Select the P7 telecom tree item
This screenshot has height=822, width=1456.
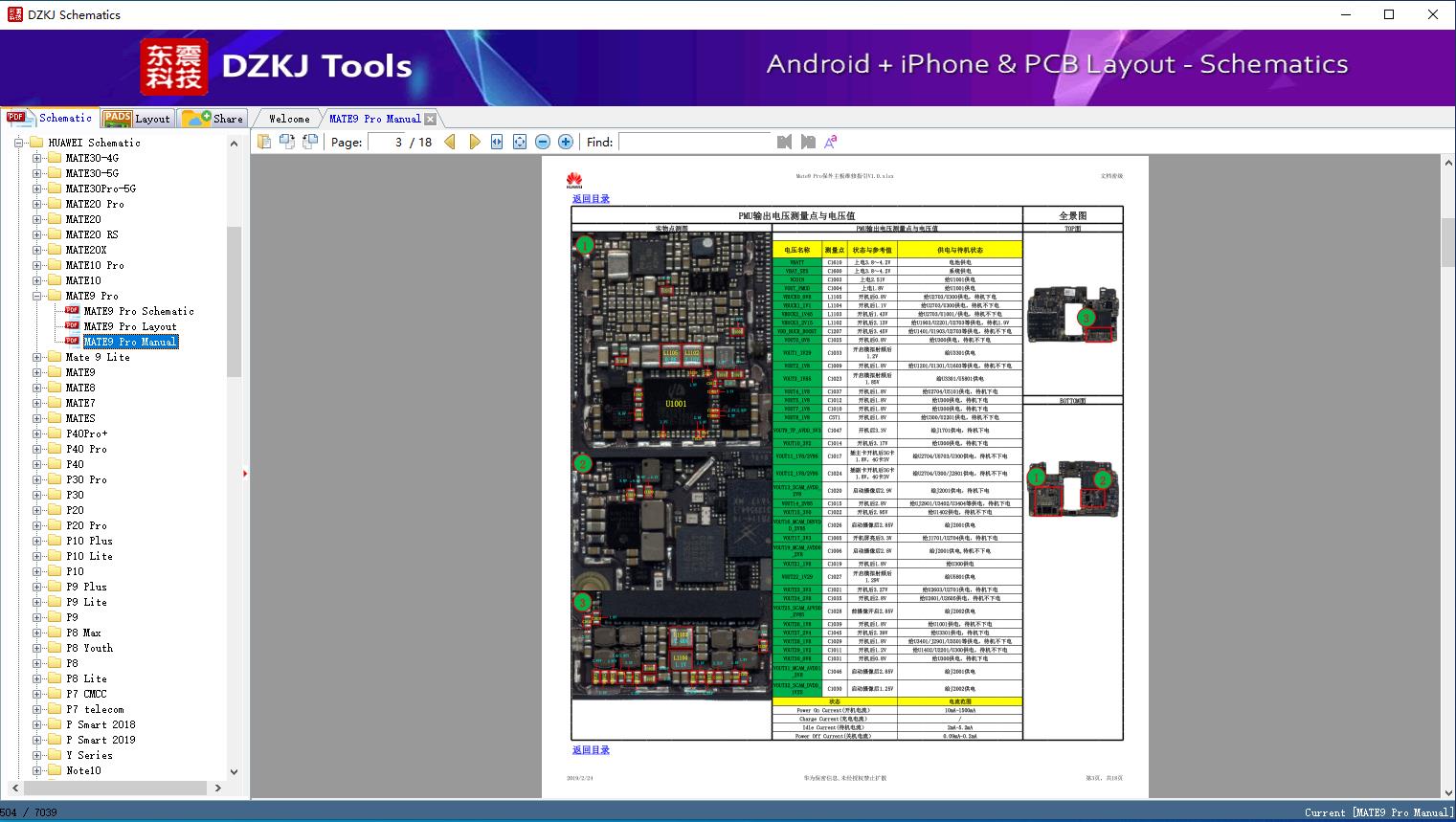pos(95,709)
